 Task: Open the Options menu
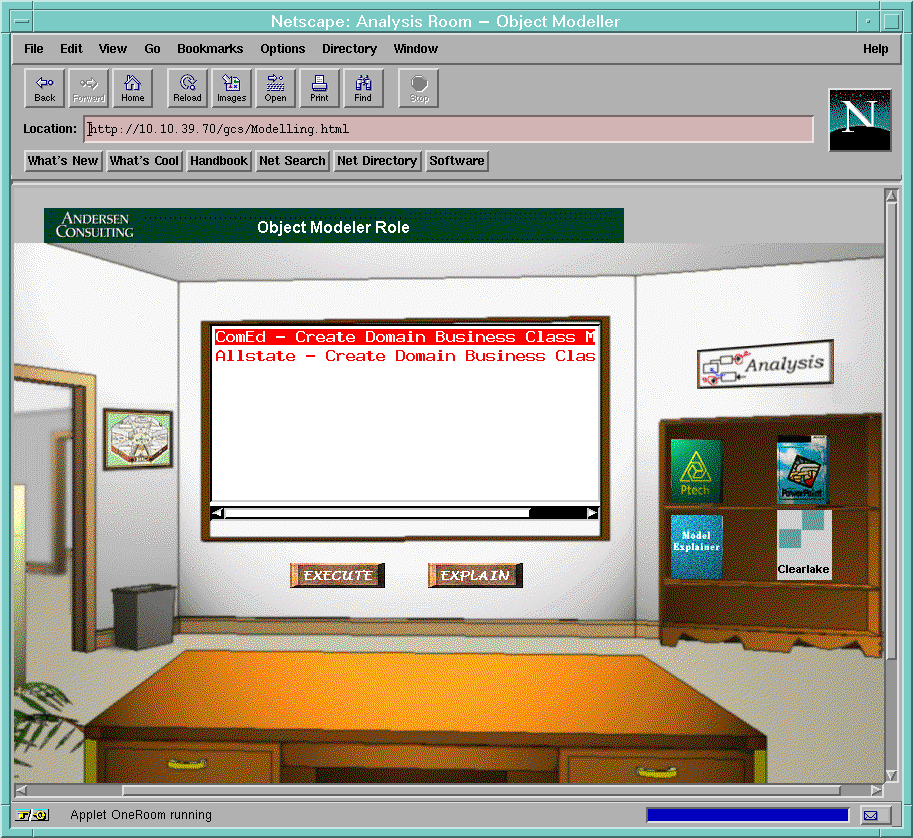[283, 48]
